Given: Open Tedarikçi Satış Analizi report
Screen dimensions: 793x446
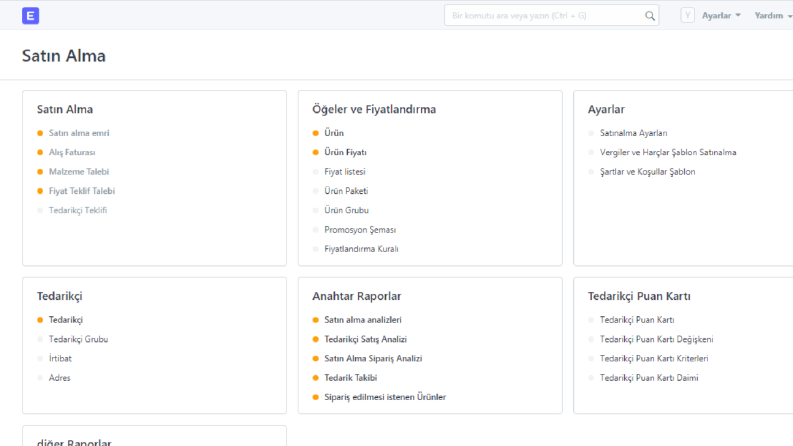Looking at the screenshot, I should [x=366, y=339].
